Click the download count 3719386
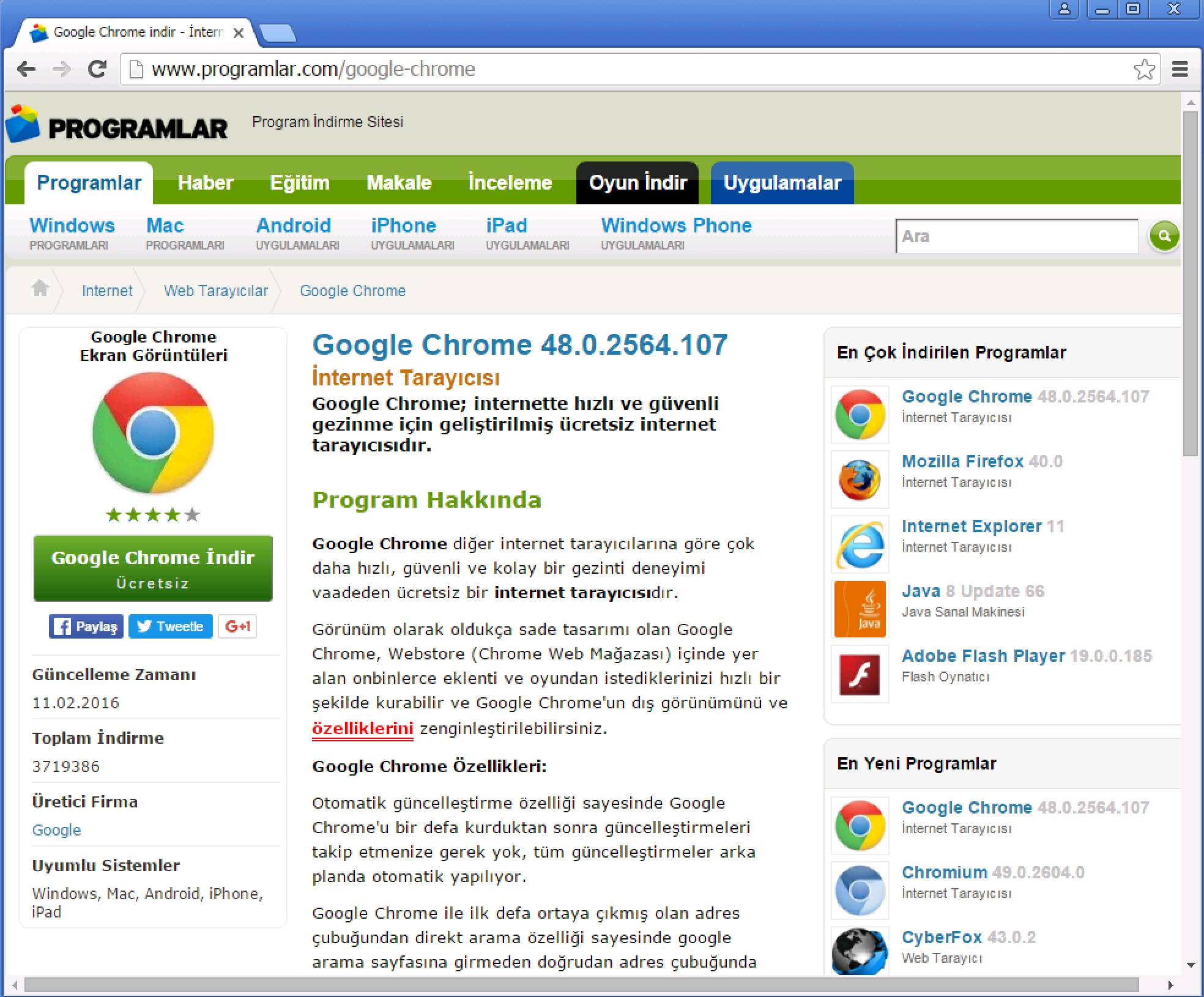Screen dimensions: 1204x997 coord(66,766)
